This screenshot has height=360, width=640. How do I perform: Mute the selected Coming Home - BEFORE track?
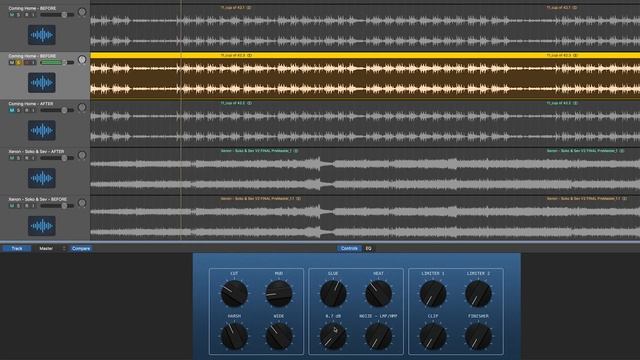(x=11, y=62)
